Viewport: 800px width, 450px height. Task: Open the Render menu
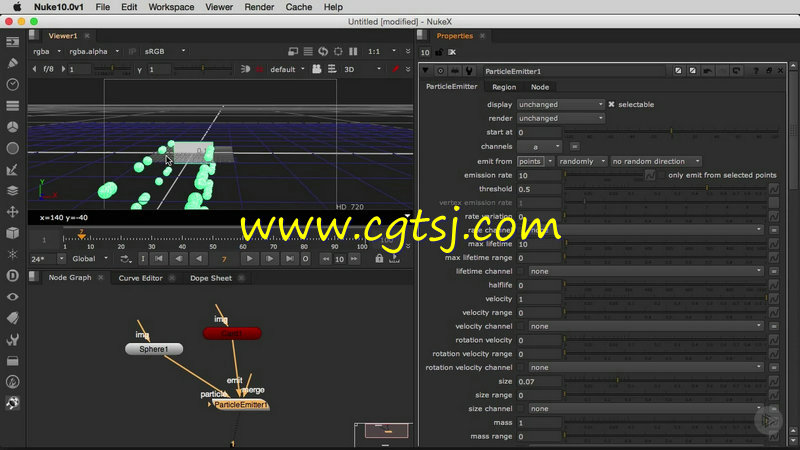click(259, 7)
